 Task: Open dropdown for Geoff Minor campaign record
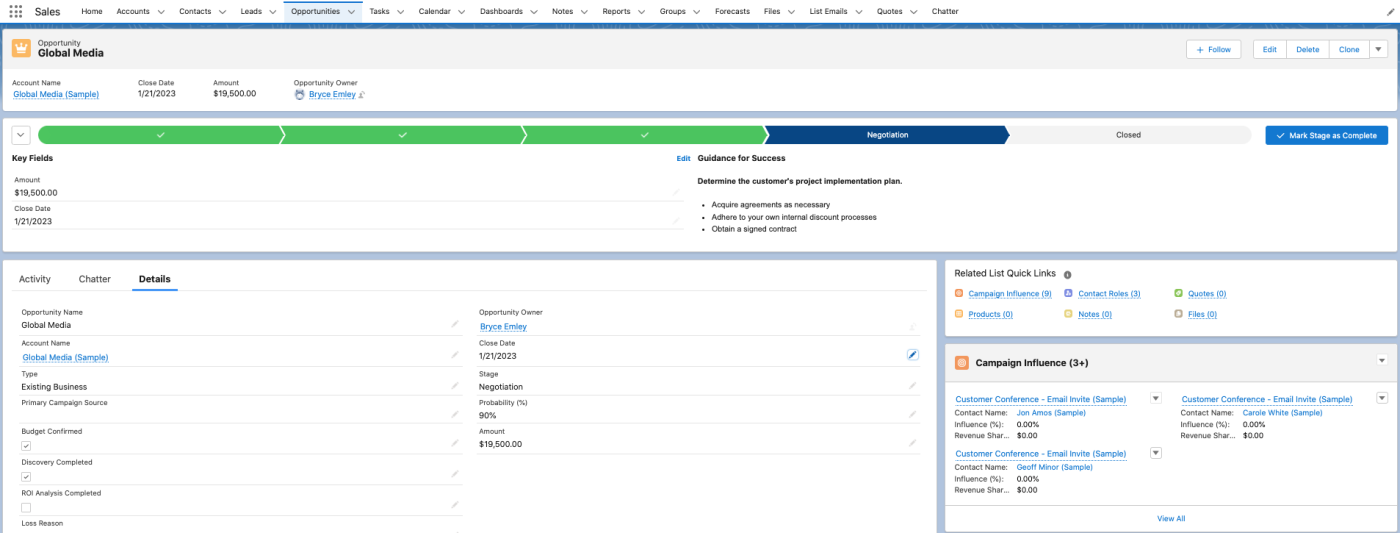tap(1156, 452)
